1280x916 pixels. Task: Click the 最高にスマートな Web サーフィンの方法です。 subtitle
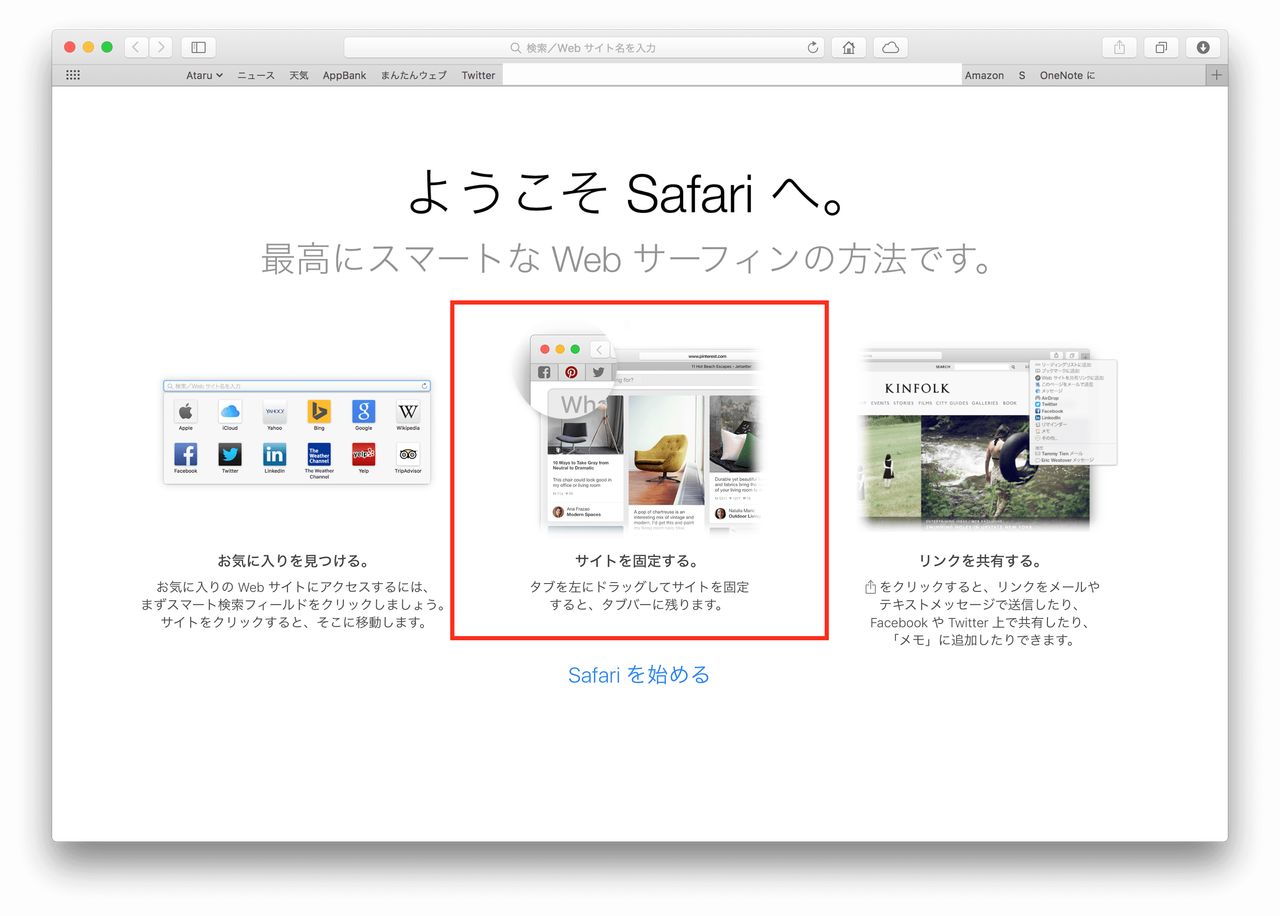(x=627, y=259)
